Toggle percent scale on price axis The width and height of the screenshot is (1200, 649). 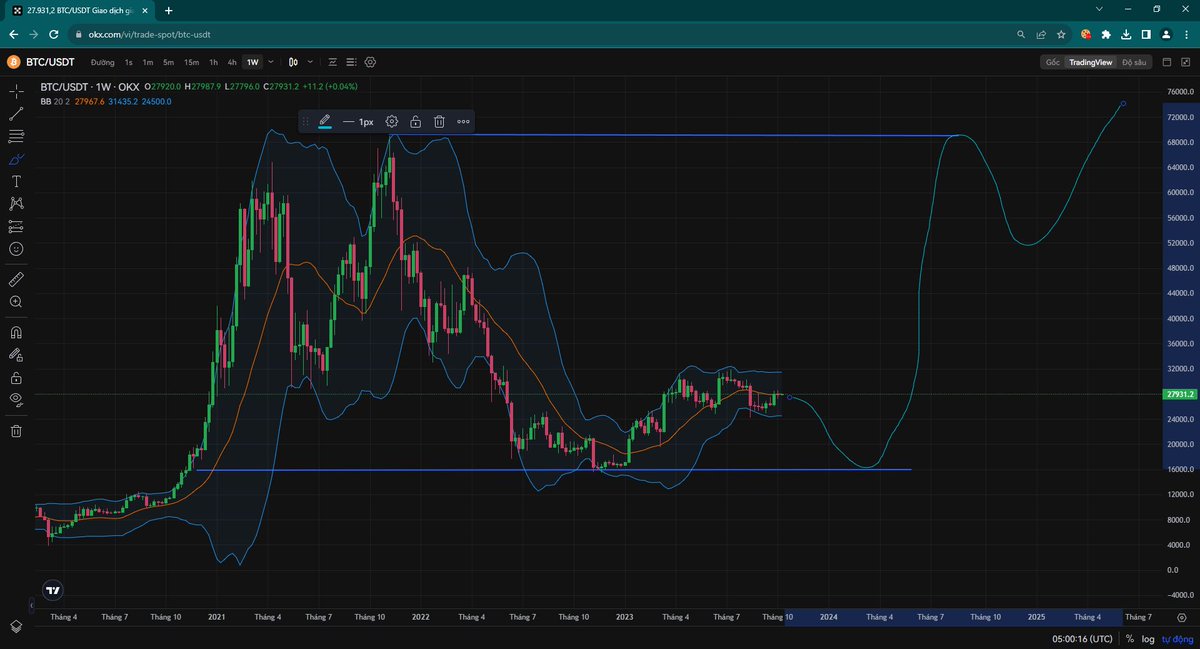[x=1130, y=638]
